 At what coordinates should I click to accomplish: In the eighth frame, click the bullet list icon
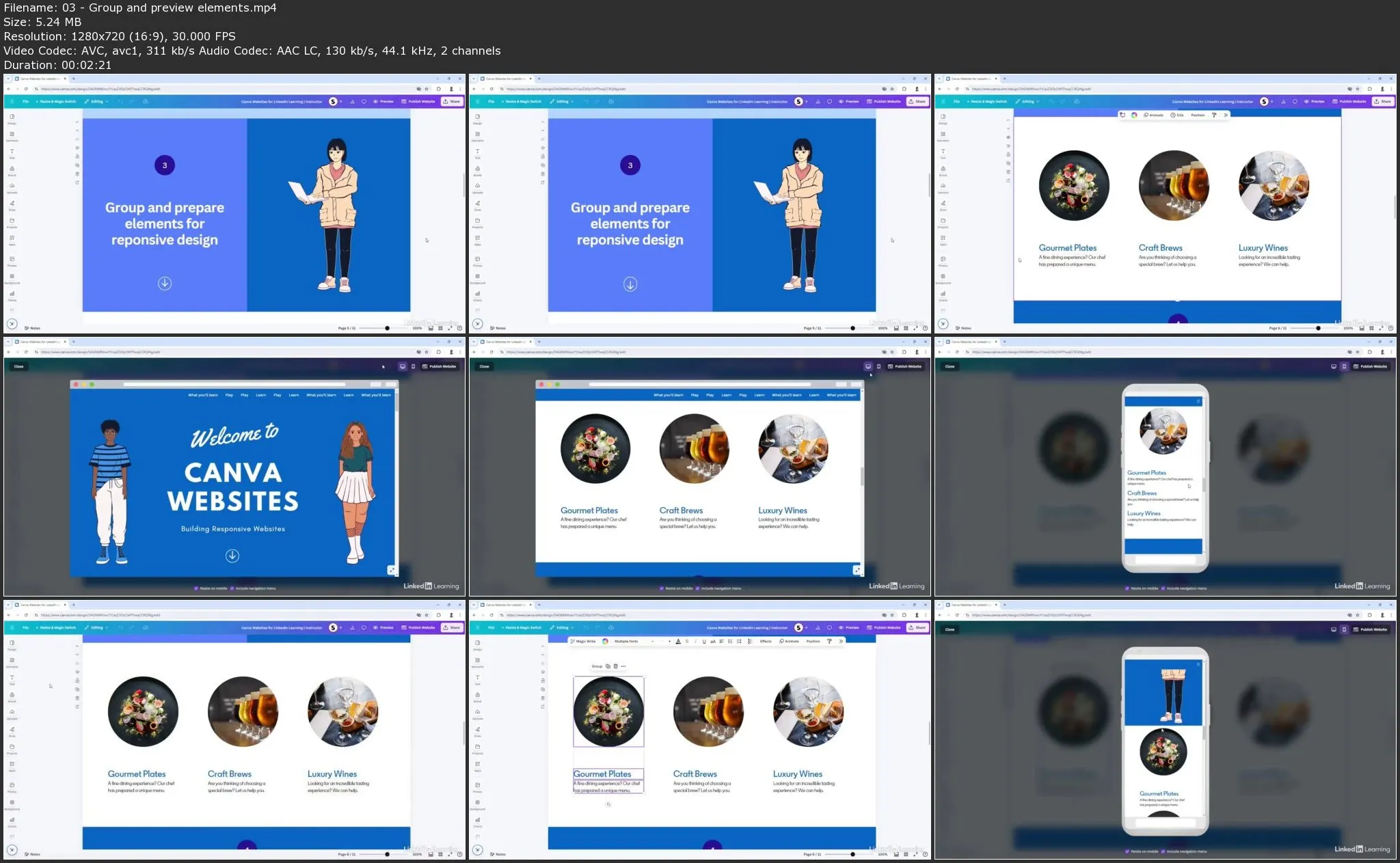(x=730, y=641)
